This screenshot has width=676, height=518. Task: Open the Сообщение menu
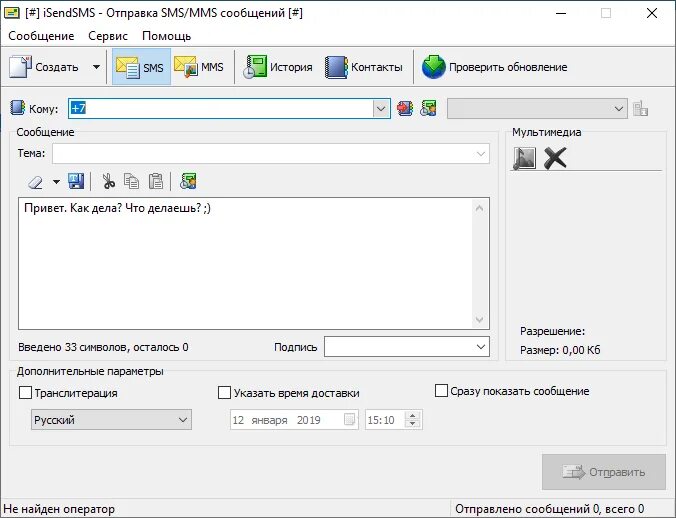(x=41, y=36)
